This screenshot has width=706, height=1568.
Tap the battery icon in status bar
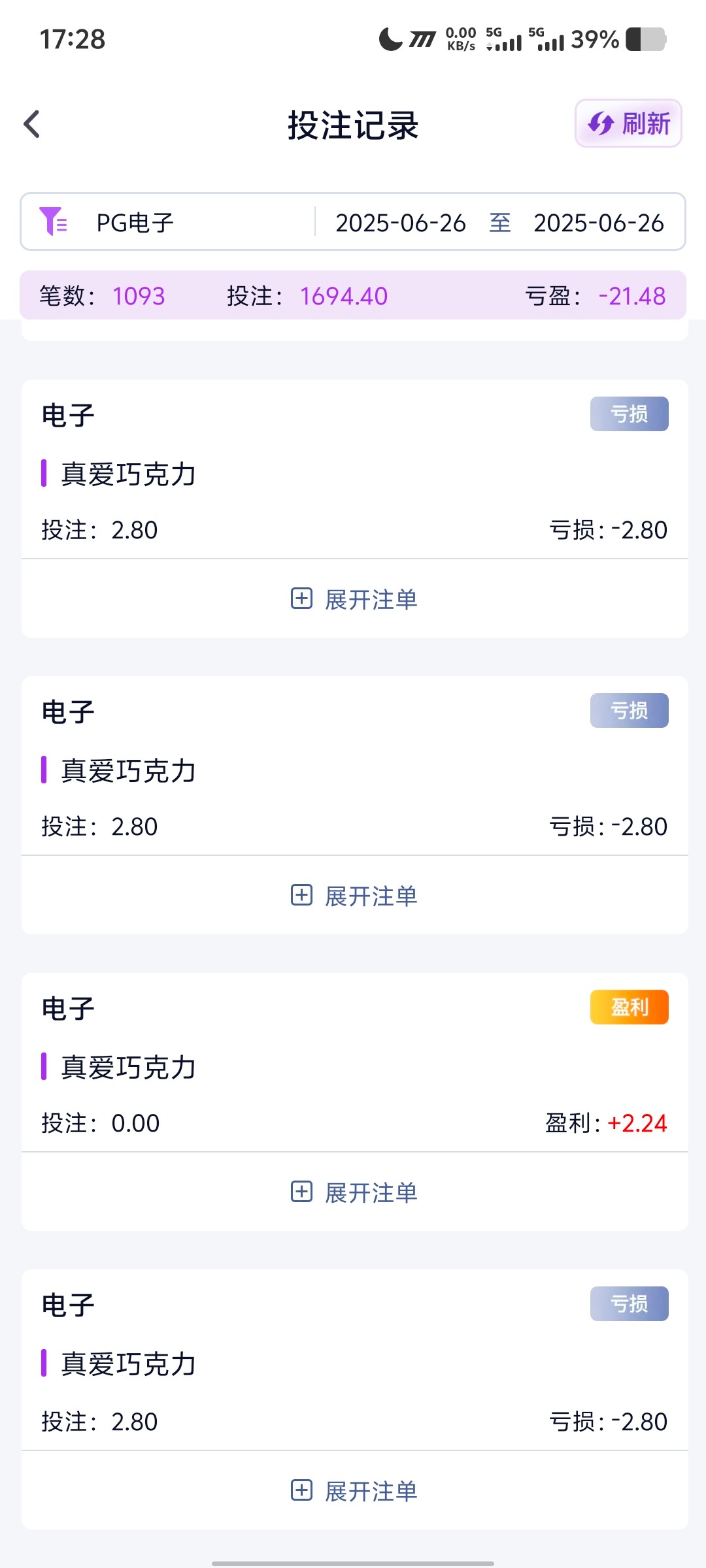pos(646,39)
